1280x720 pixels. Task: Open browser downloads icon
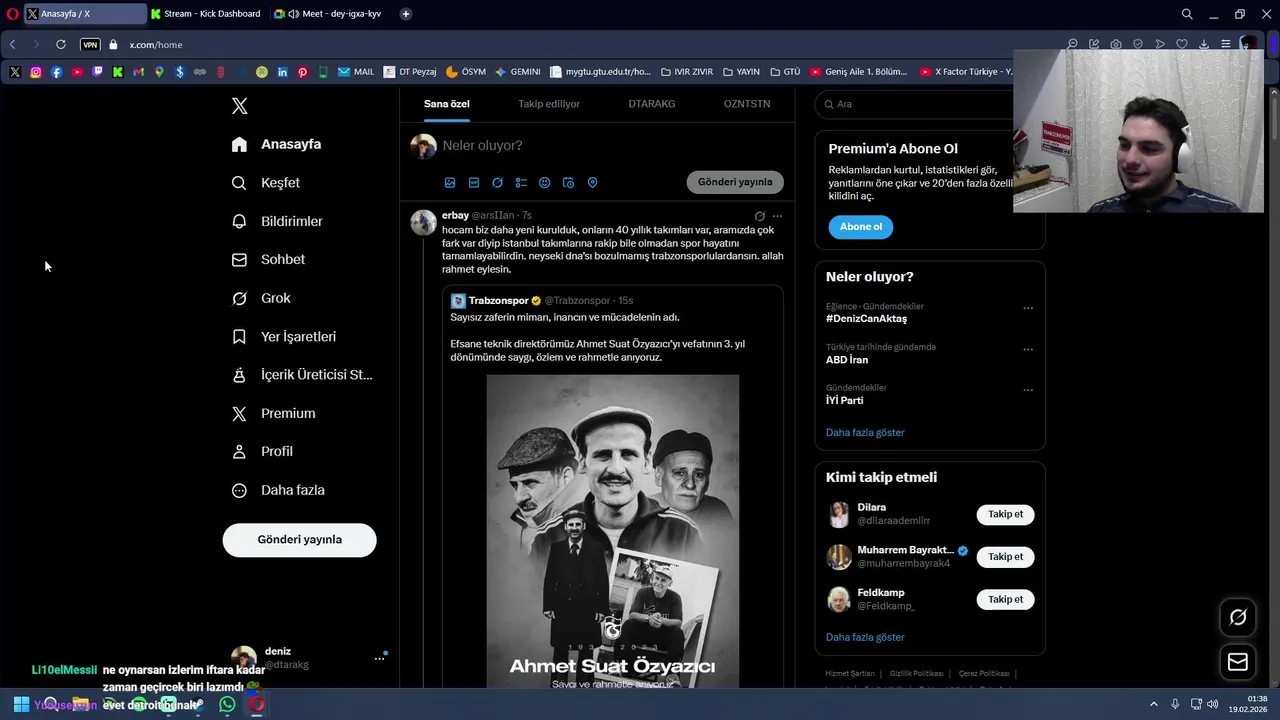[1204, 45]
